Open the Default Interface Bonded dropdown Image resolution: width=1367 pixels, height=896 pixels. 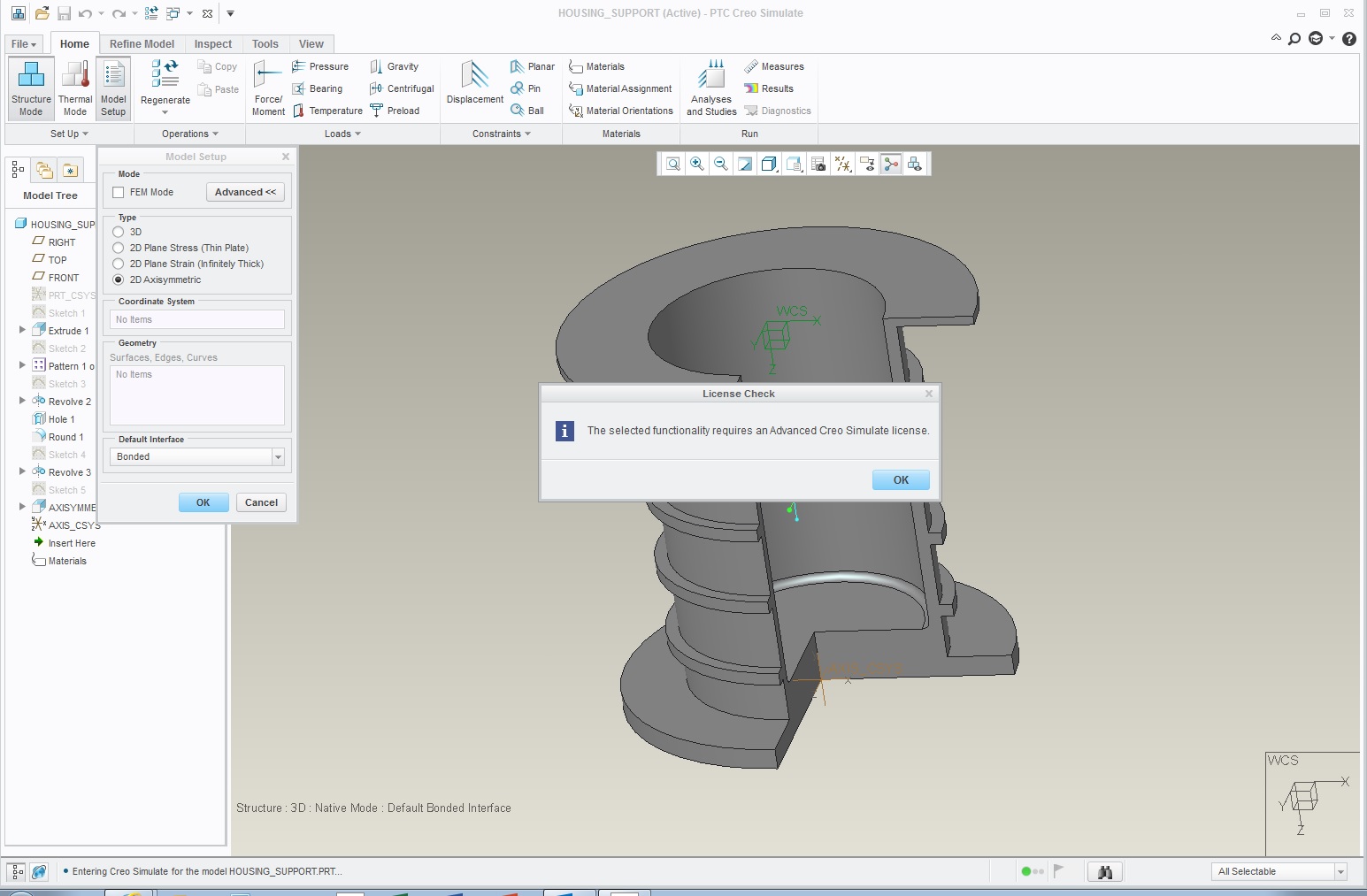(277, 456)
